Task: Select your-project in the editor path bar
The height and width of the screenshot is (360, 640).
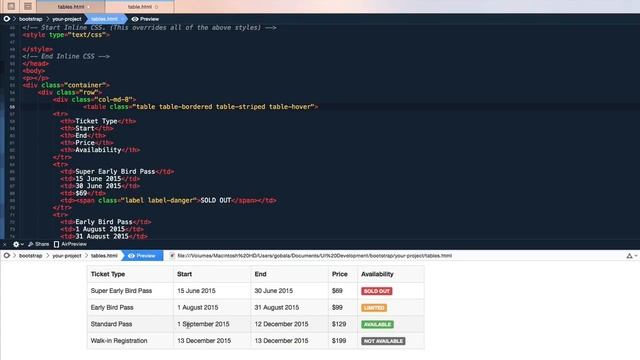Action: point(67,19)
